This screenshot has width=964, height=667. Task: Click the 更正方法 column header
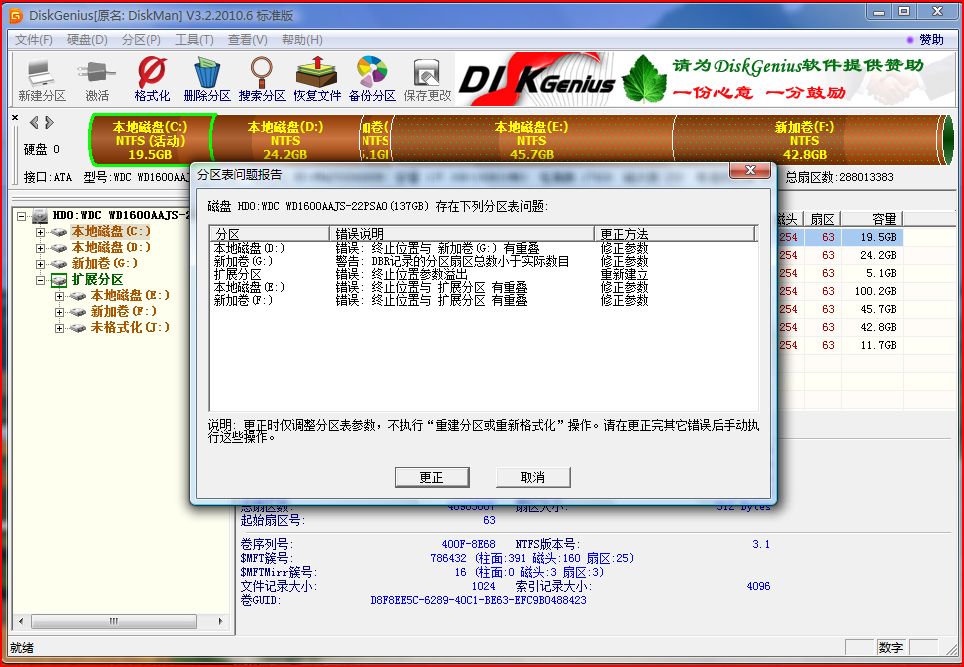click(675, 234)
